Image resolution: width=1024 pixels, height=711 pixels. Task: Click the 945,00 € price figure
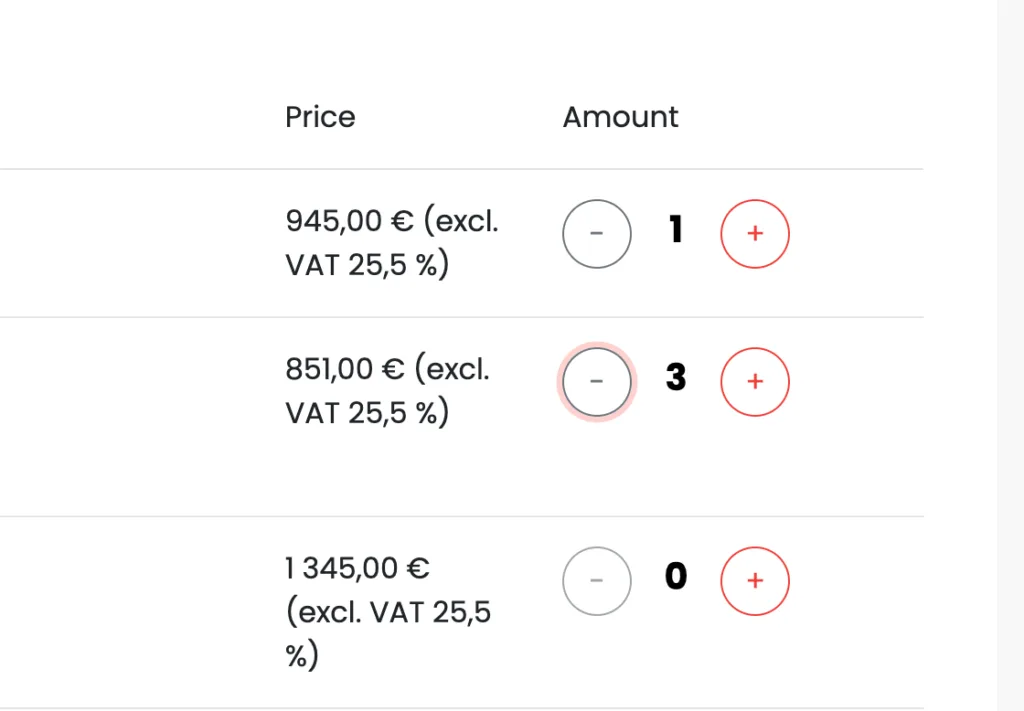pos(343,221)
